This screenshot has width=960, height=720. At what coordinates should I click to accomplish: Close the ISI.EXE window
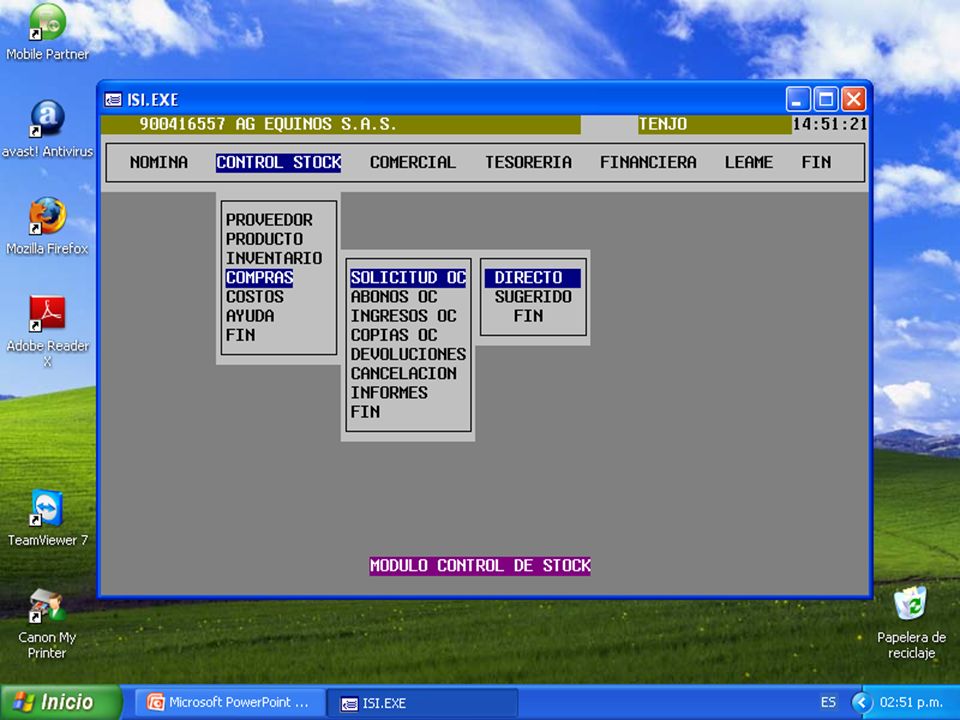(853, 99)
